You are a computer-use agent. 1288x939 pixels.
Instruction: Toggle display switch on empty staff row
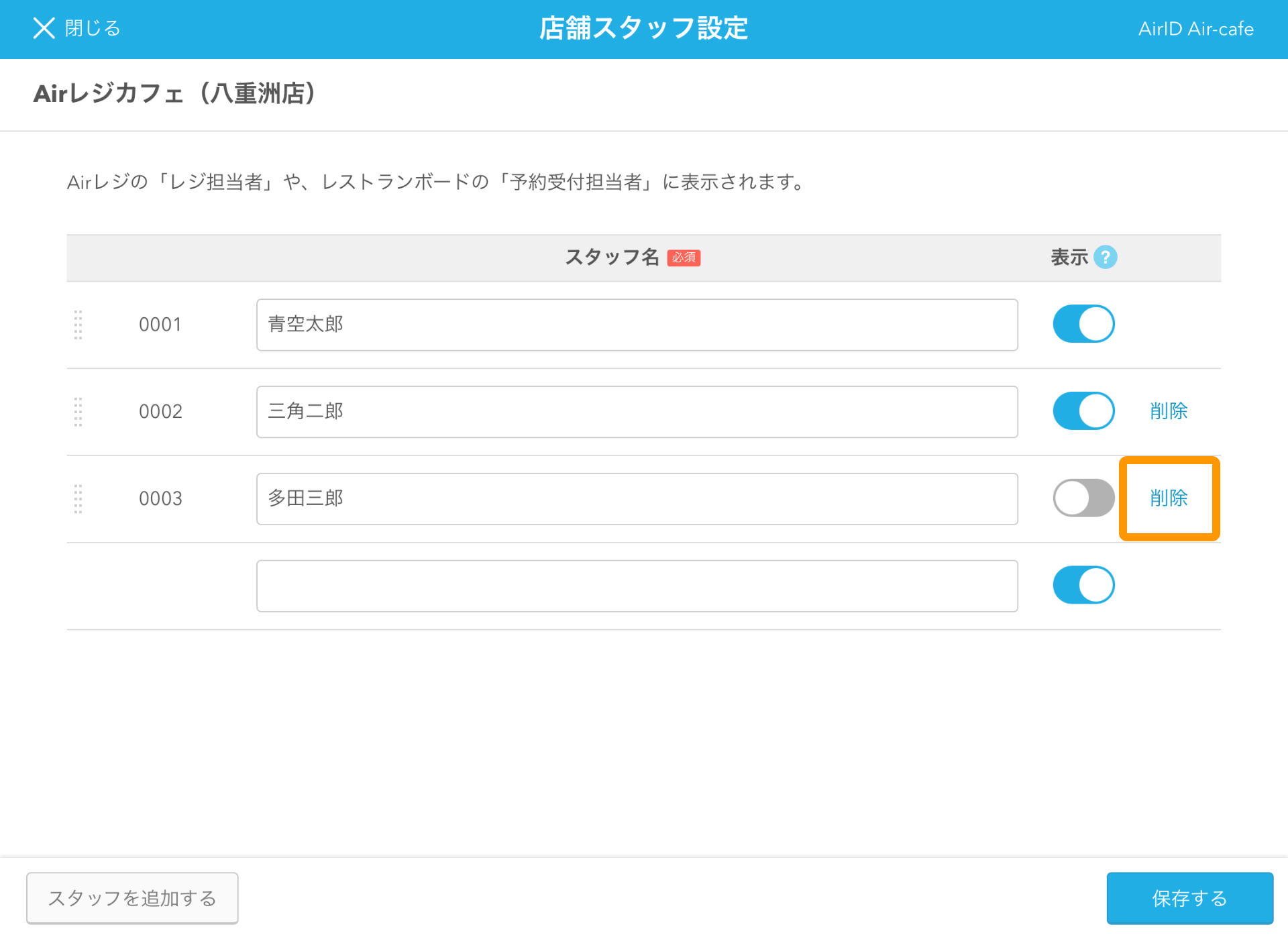pos(1083,586)
